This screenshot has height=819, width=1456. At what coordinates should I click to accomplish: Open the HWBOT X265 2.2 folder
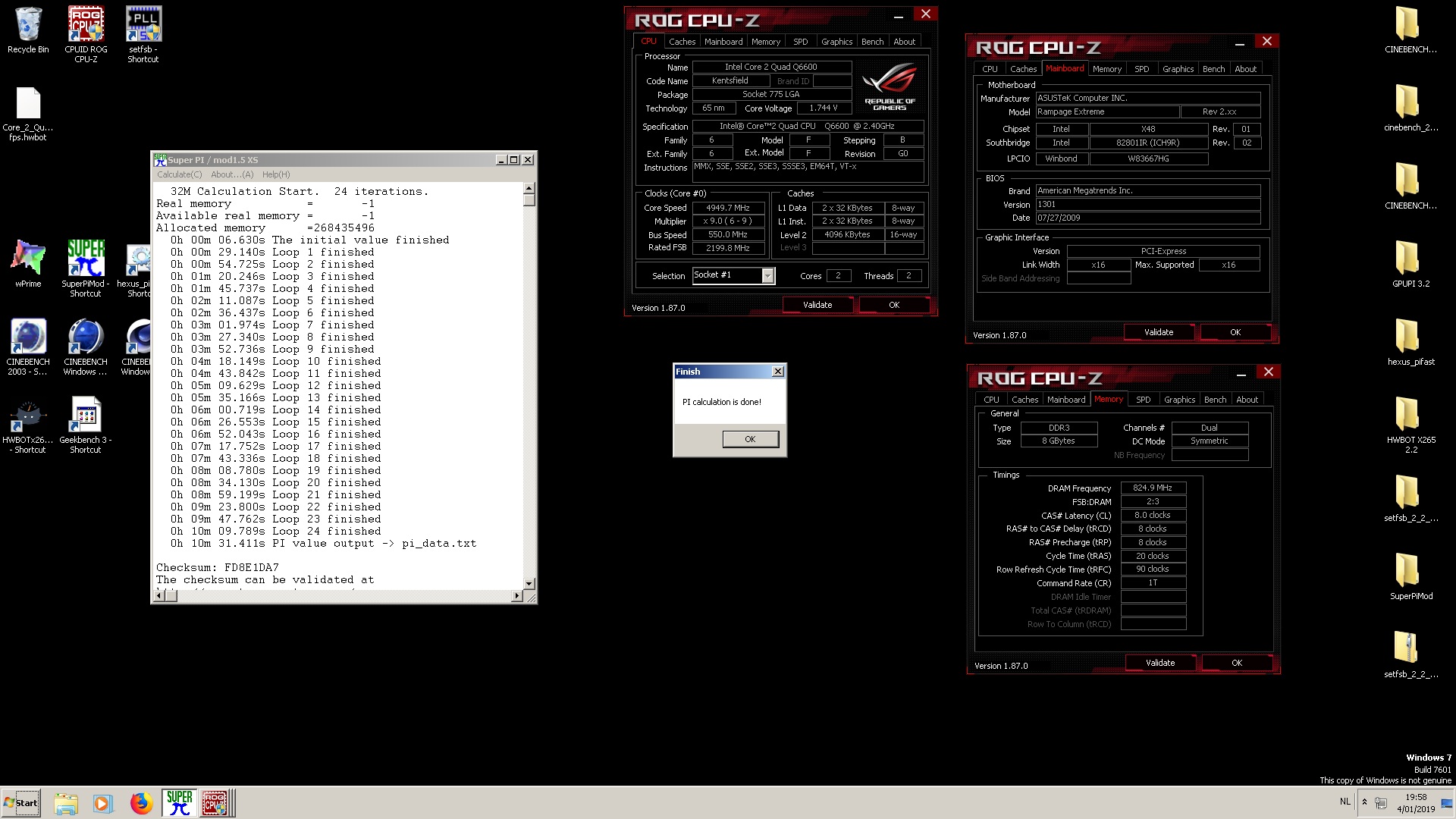[1410, 425]
